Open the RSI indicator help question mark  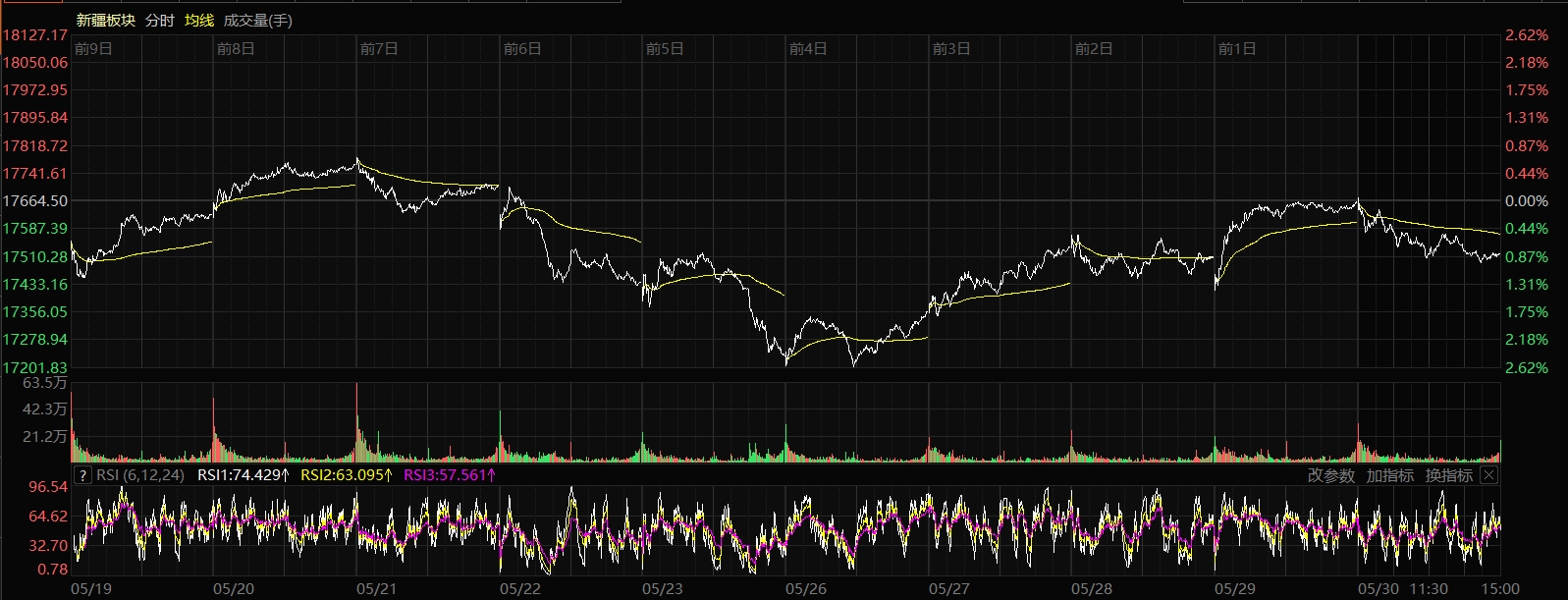coord(83,475)
